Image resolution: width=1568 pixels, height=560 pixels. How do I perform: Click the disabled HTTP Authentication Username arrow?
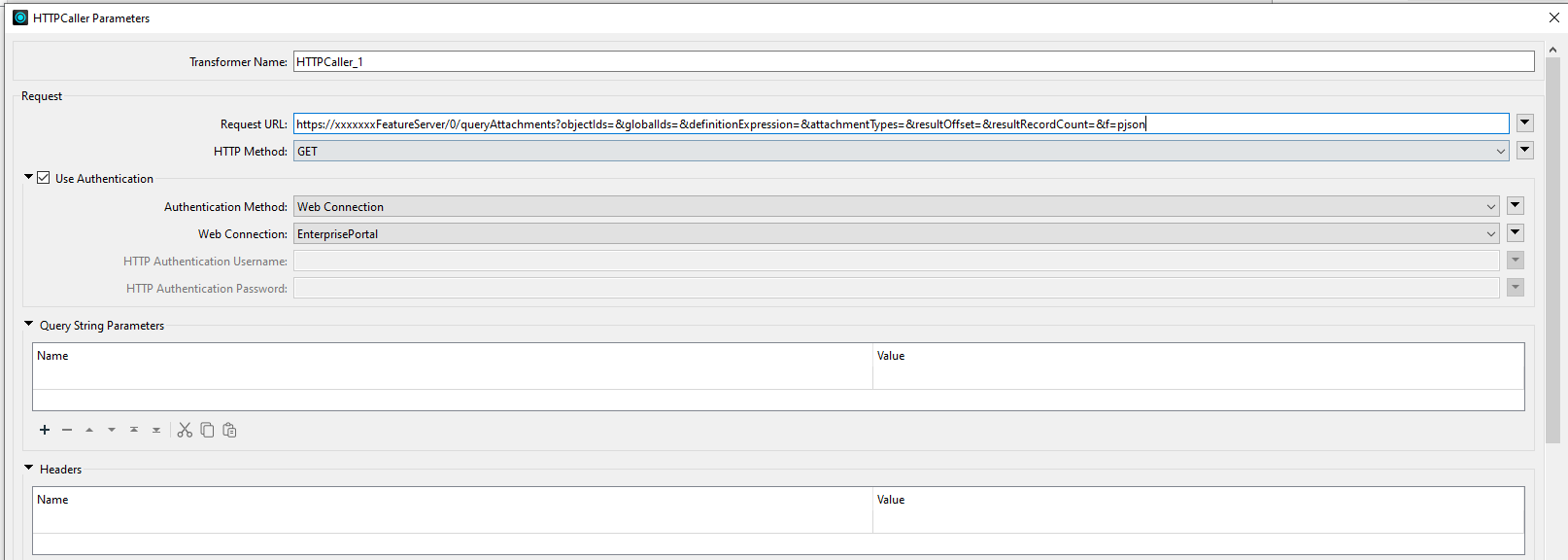[x=1516, y=260]
